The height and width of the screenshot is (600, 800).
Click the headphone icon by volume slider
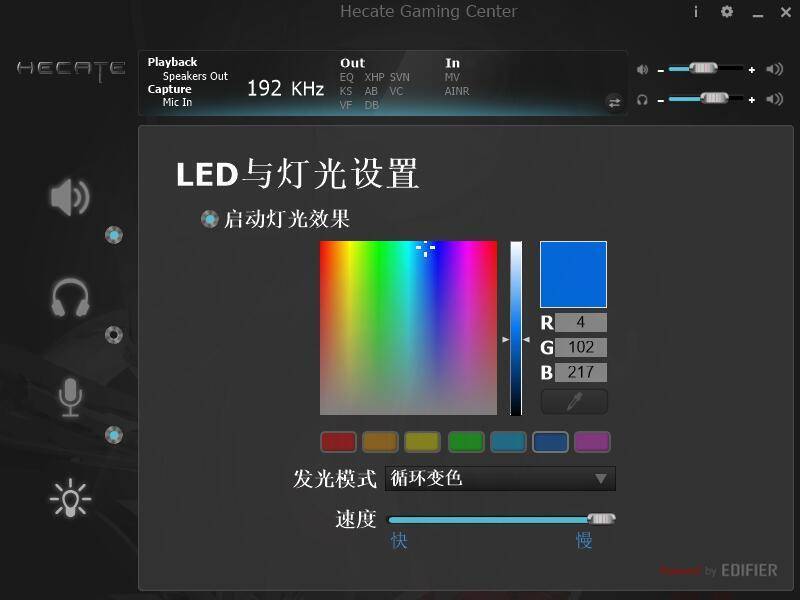642,99
